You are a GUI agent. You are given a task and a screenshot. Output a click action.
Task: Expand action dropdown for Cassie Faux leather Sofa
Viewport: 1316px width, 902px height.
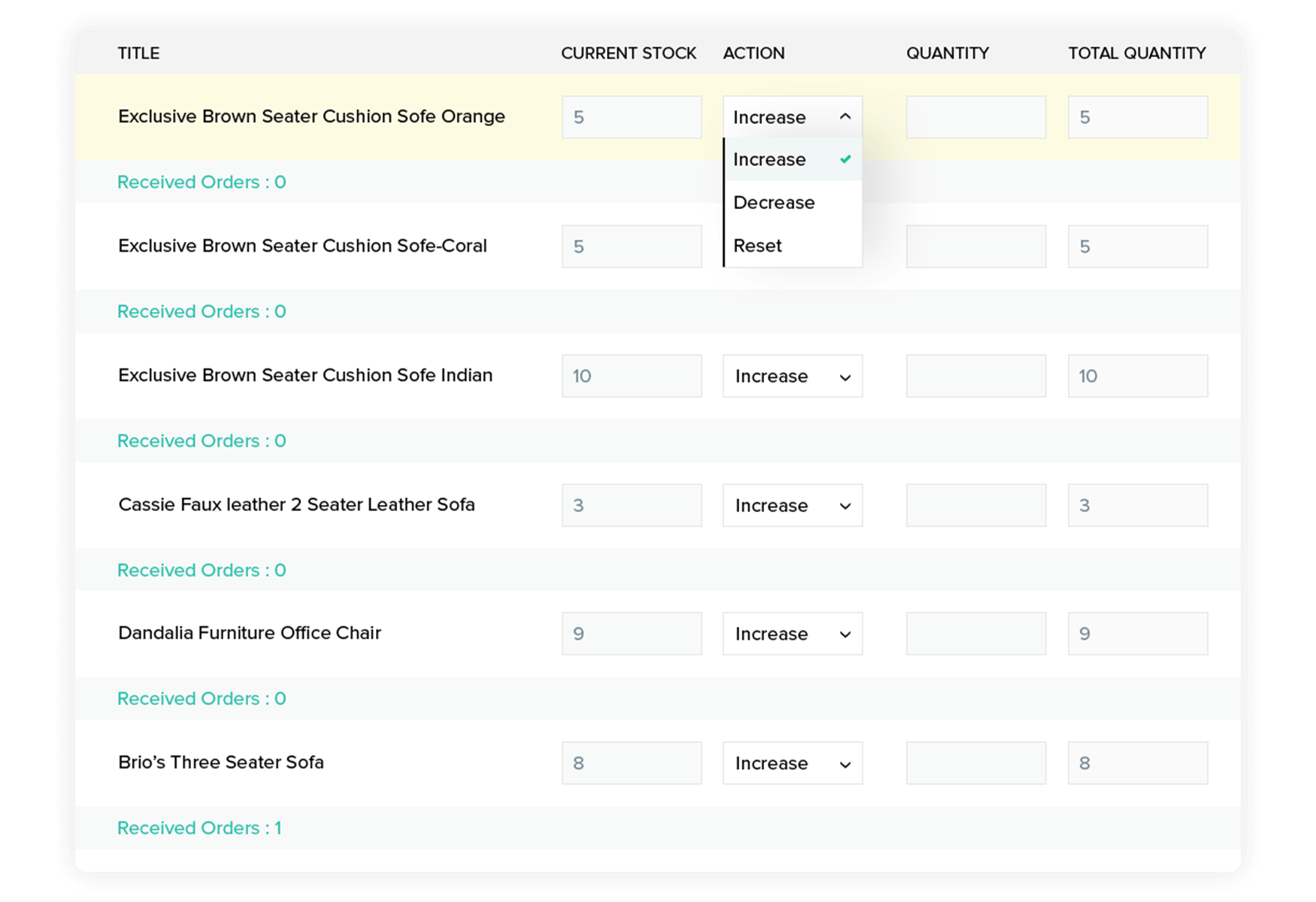tap(792, 505)
